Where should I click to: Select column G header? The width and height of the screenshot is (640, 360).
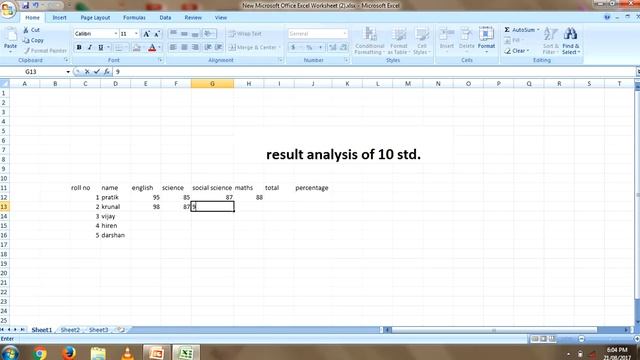point(212,84)
